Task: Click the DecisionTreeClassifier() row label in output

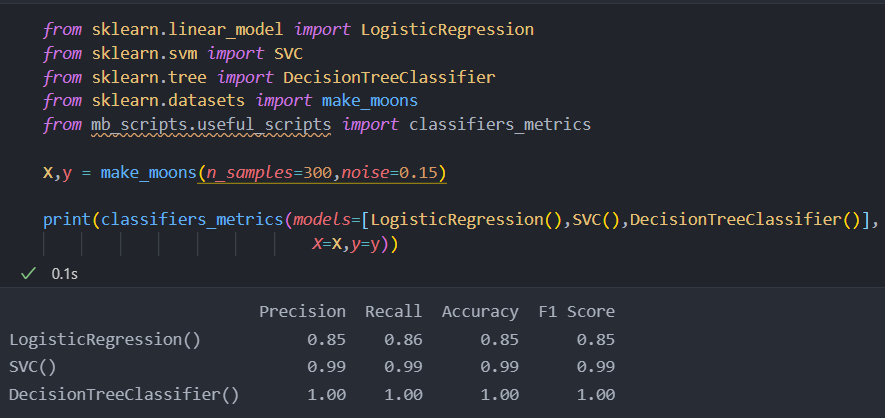Action: pyautogui.click(x=124, y=394)
